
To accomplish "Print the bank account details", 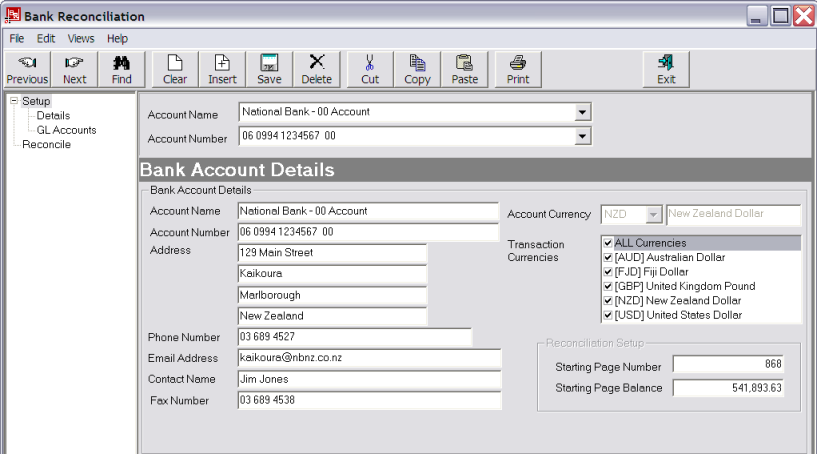I will point(518,69).
